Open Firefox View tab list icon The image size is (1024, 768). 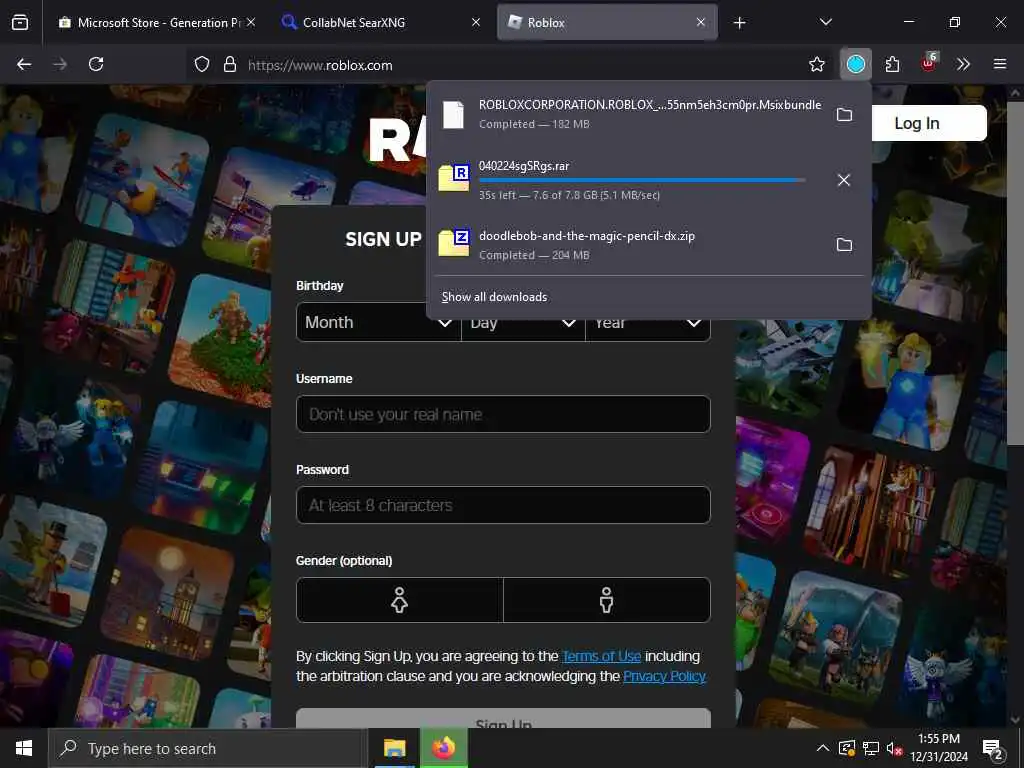pyautogui.click(x=20, y=22)
